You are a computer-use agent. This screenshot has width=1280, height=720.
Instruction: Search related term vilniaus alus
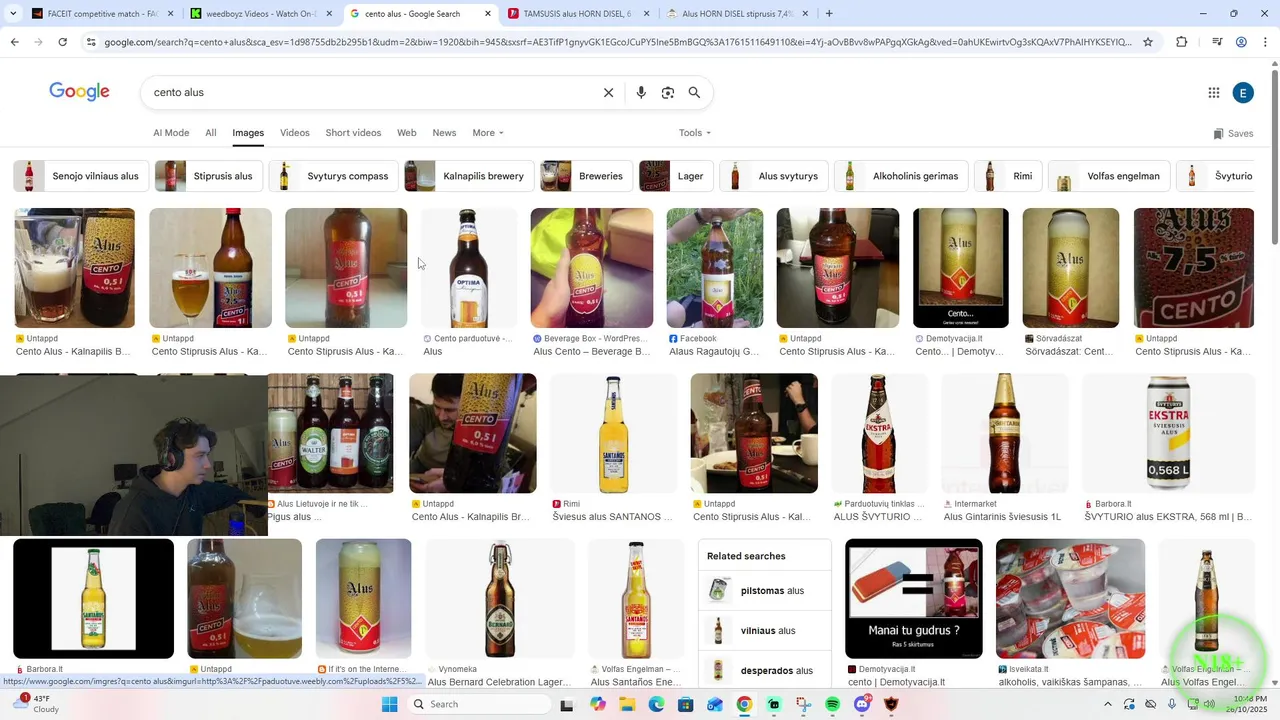point(765,631)
